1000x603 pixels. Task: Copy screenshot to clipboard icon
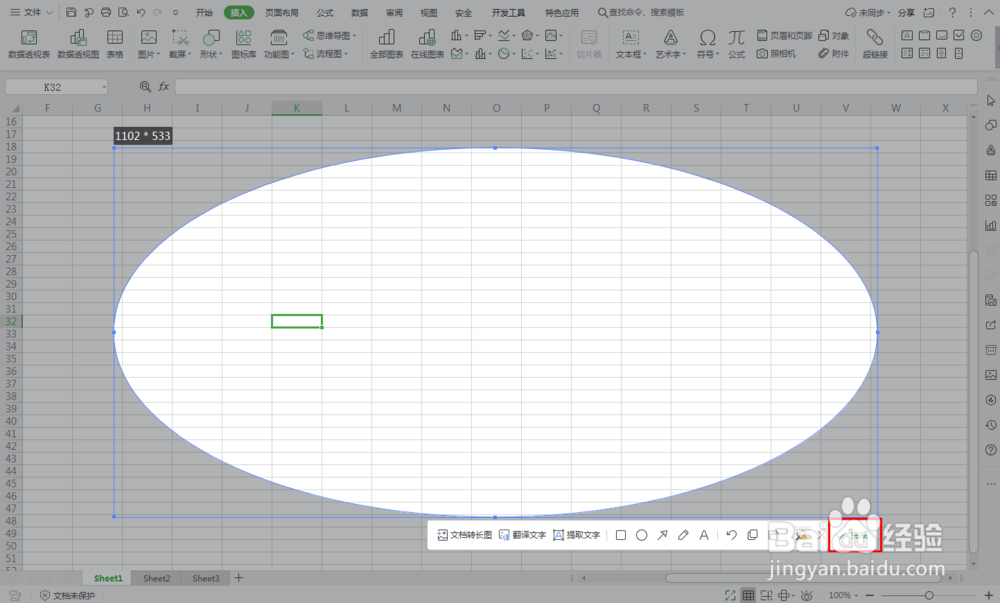pos(753,535)
